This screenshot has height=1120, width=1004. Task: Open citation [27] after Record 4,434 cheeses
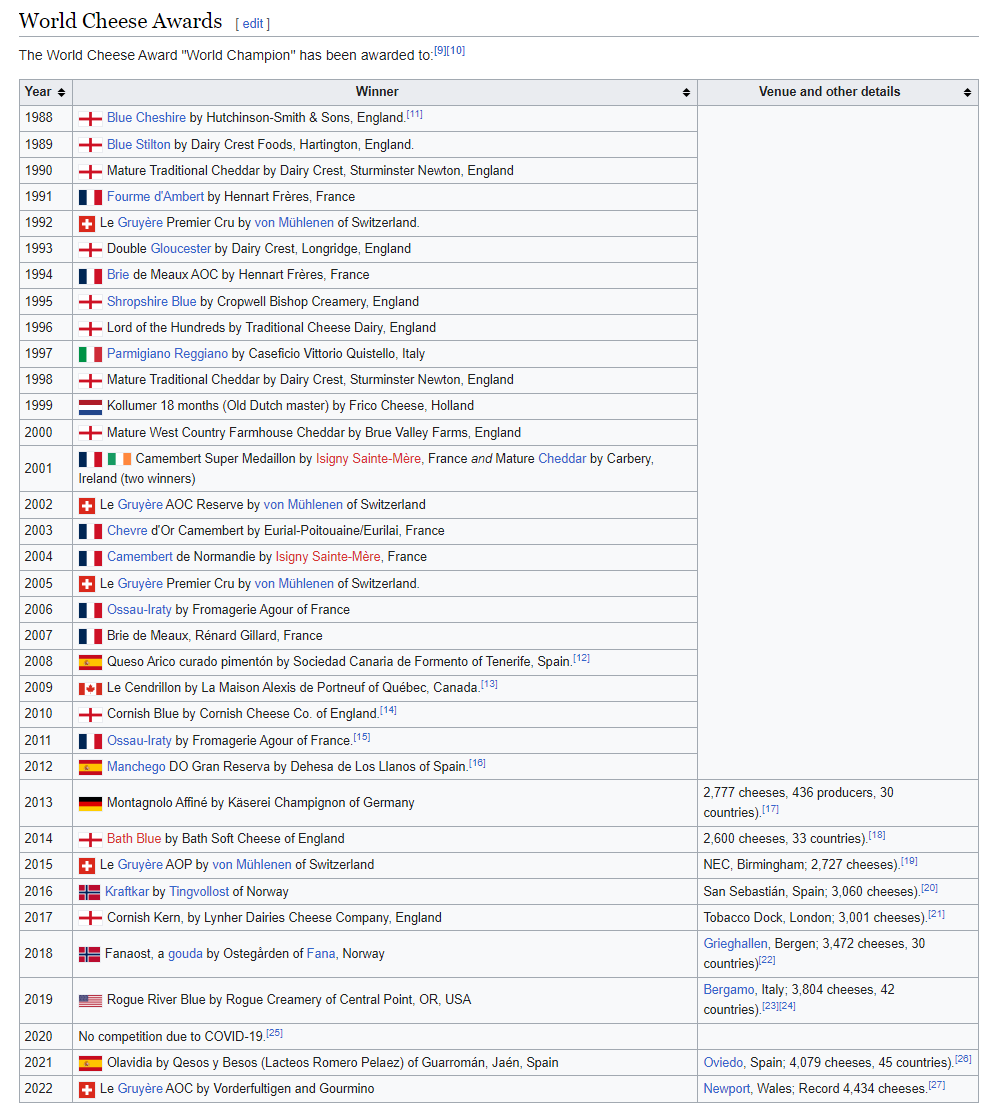click(x=937, y=1086)
